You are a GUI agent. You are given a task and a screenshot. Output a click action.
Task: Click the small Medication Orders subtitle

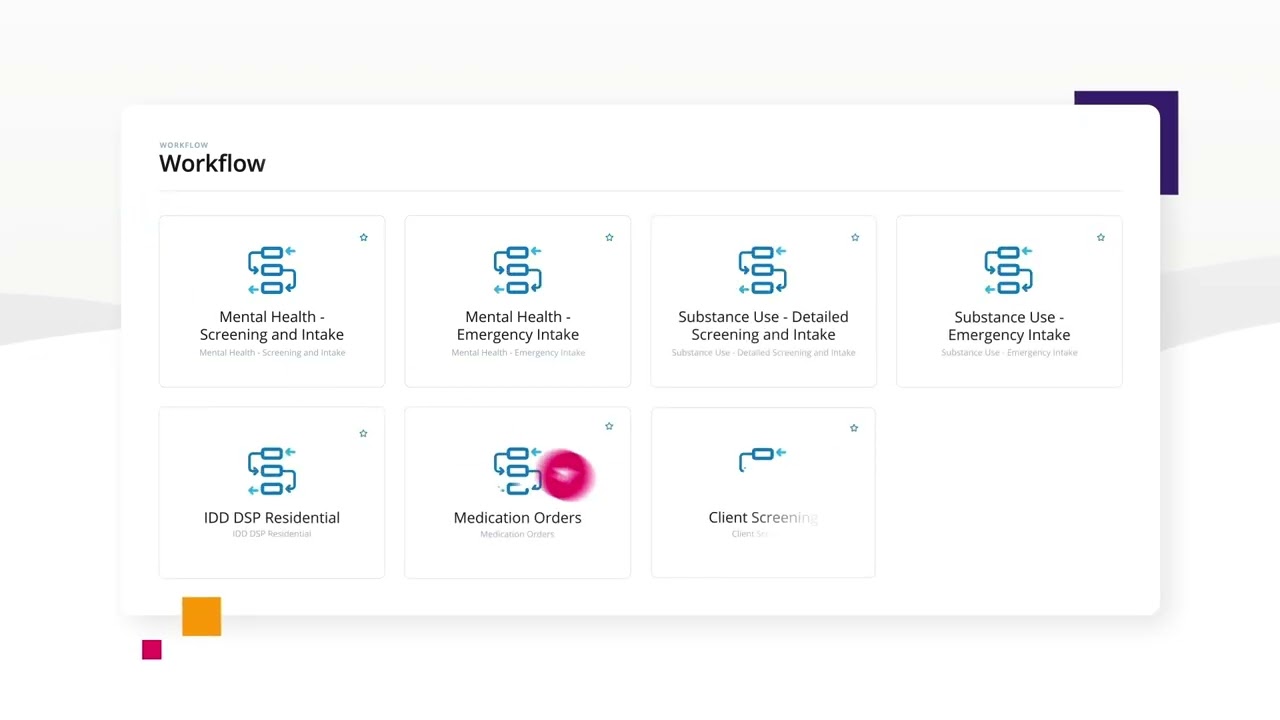(x=517, y=534)
